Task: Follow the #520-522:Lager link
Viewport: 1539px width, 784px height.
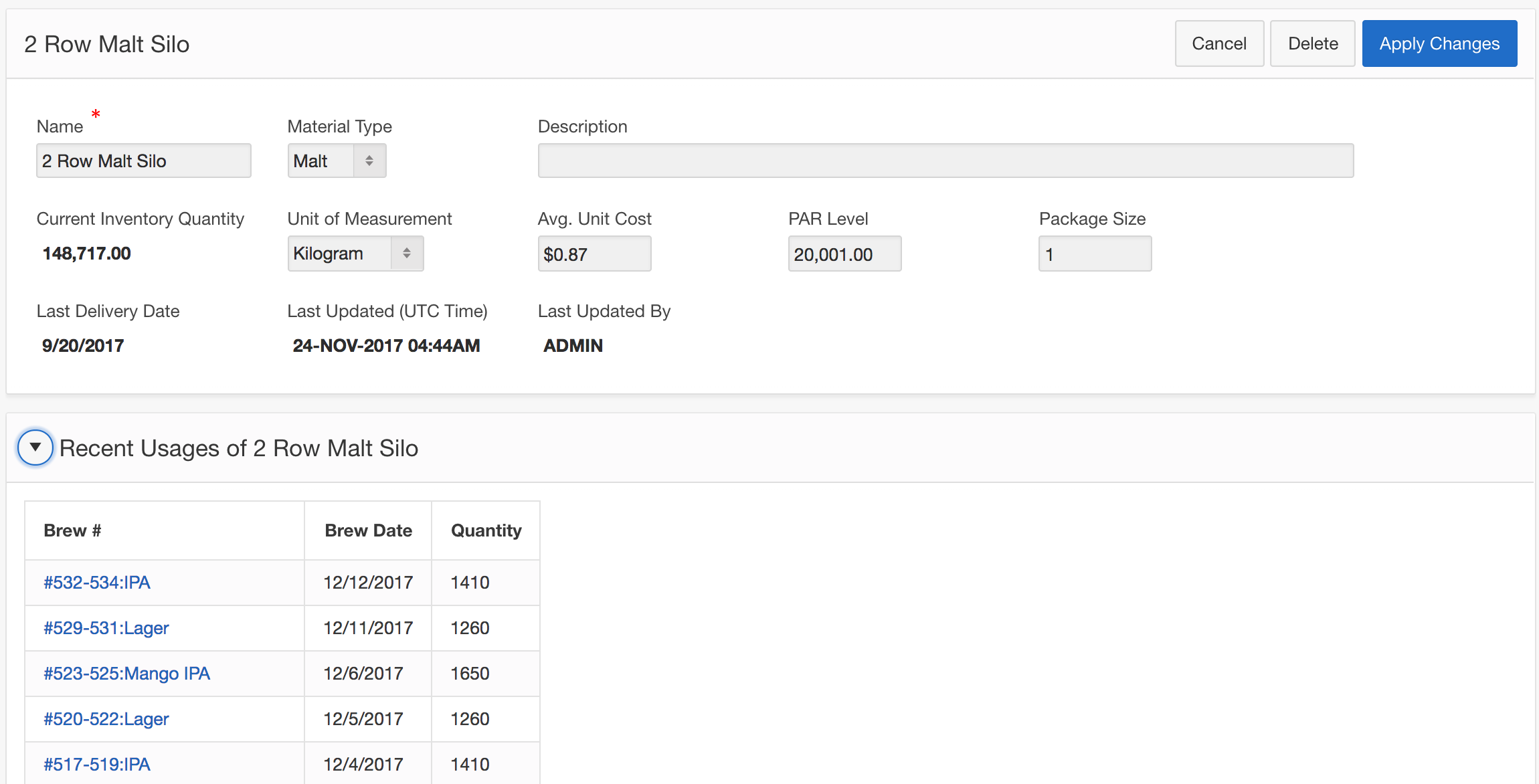Action: (x=106, y=719)
